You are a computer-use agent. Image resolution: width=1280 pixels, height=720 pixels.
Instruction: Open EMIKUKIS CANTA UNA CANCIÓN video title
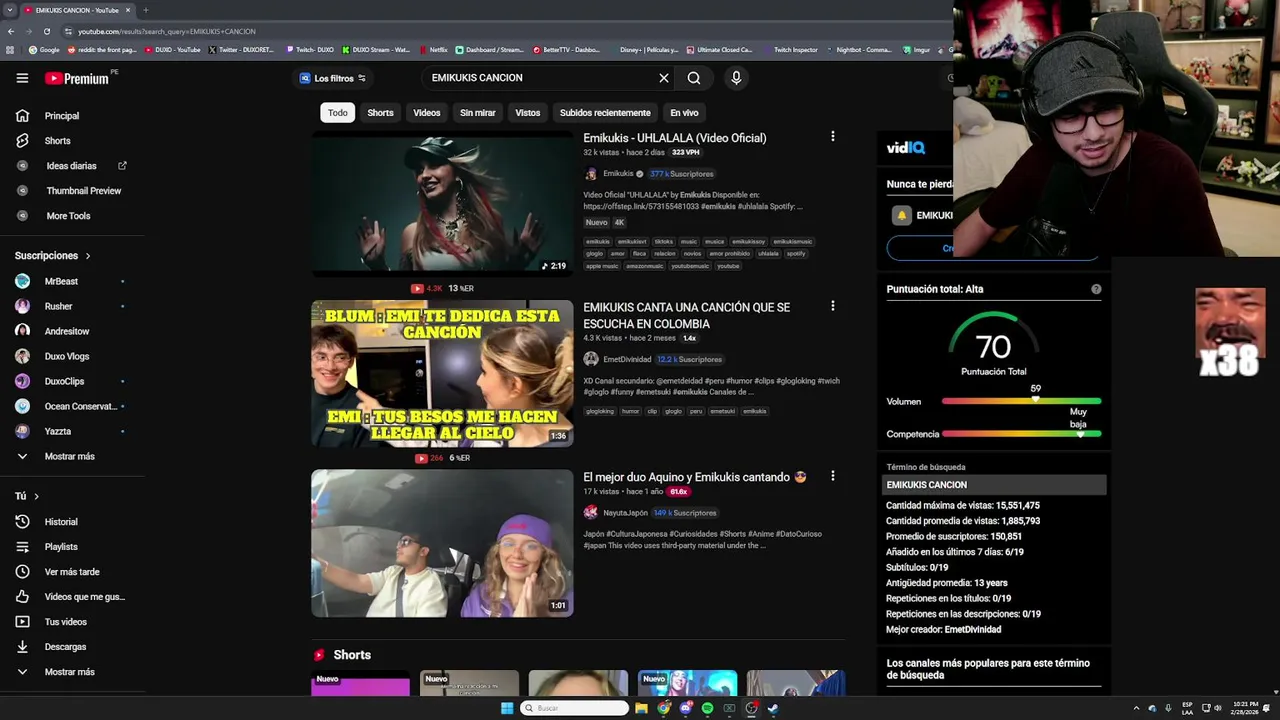686,316
